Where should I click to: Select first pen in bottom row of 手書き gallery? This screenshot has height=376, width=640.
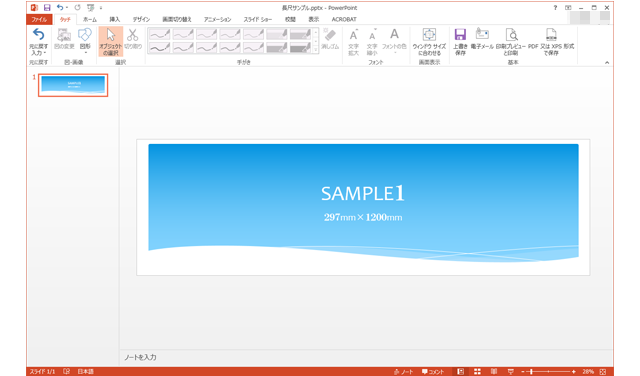tap(160, 47)
